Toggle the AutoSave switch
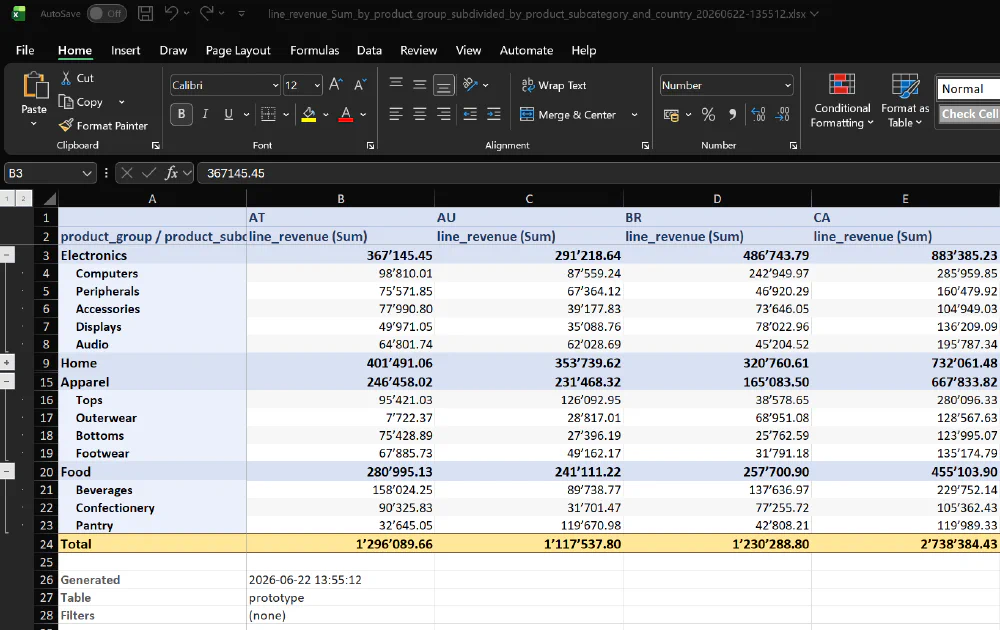 (107, 13)
